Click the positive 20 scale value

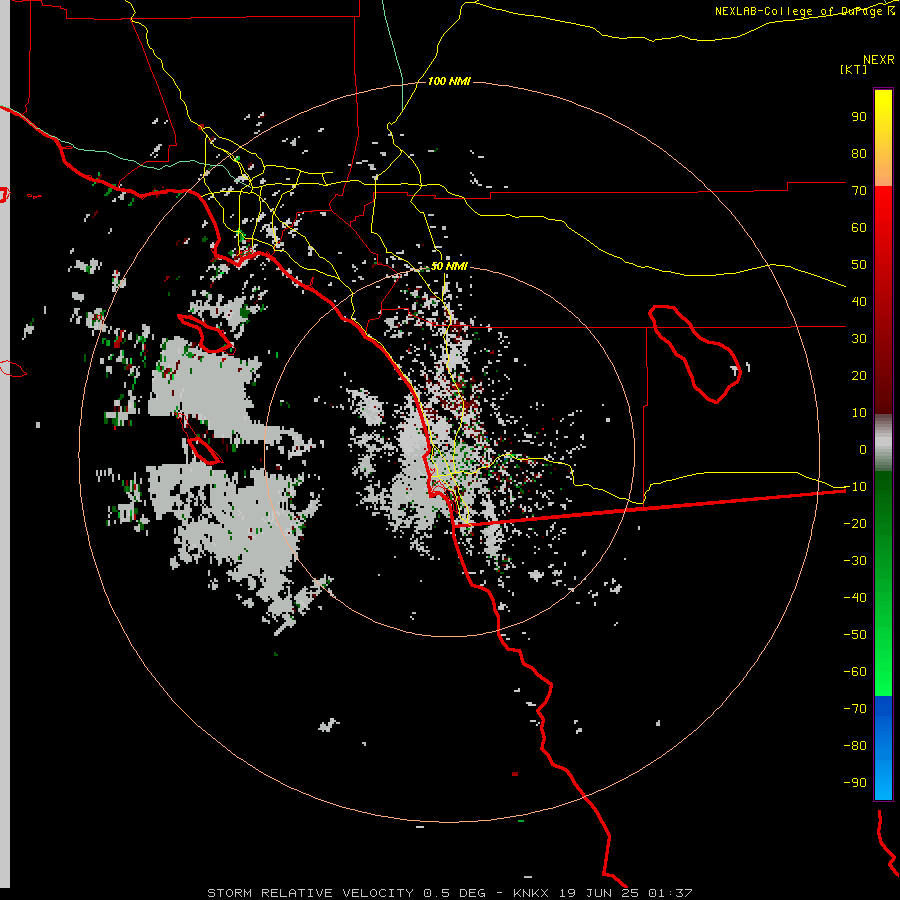tap(859, 376)
